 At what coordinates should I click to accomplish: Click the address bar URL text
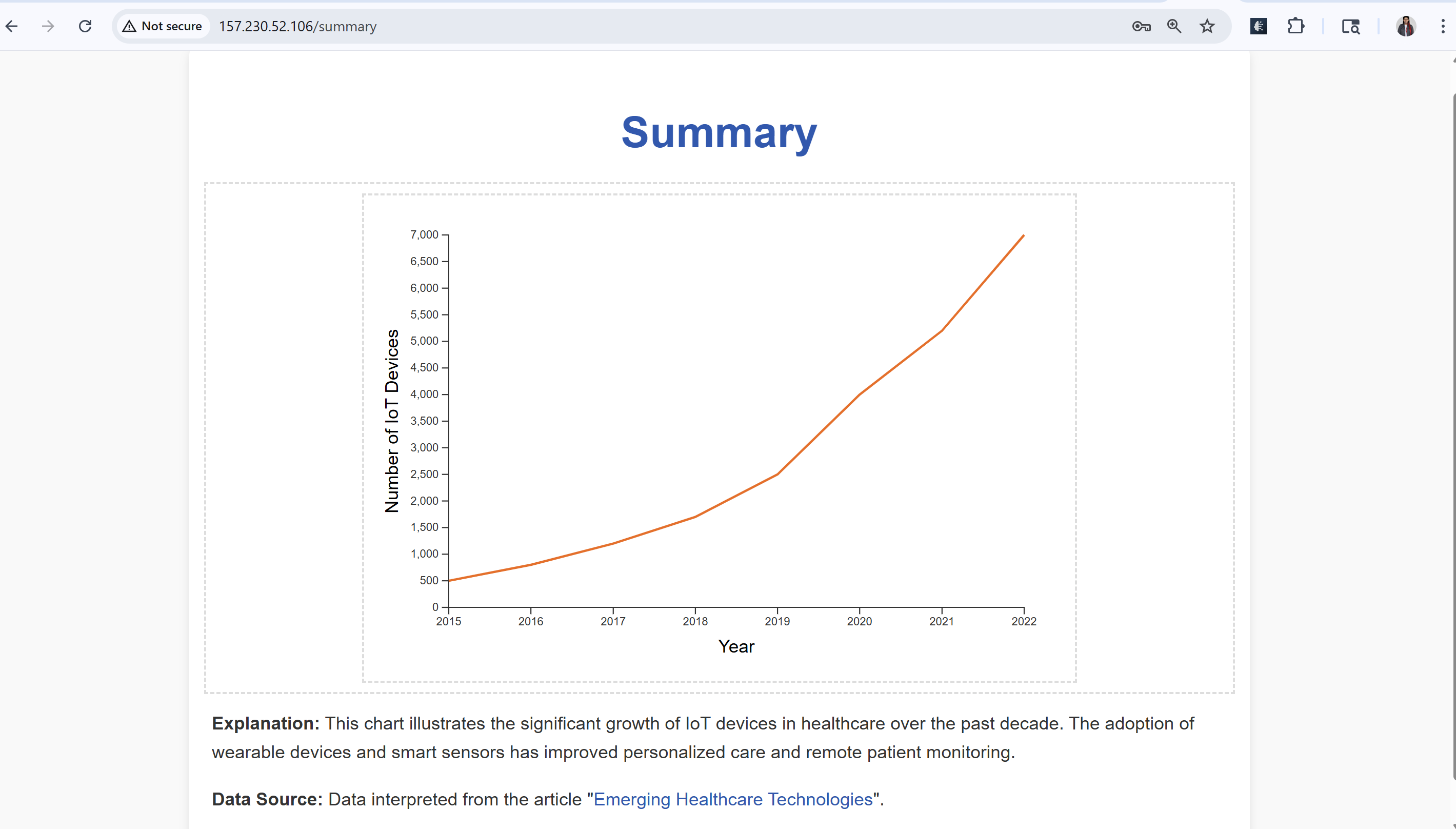tap(297, 26)
